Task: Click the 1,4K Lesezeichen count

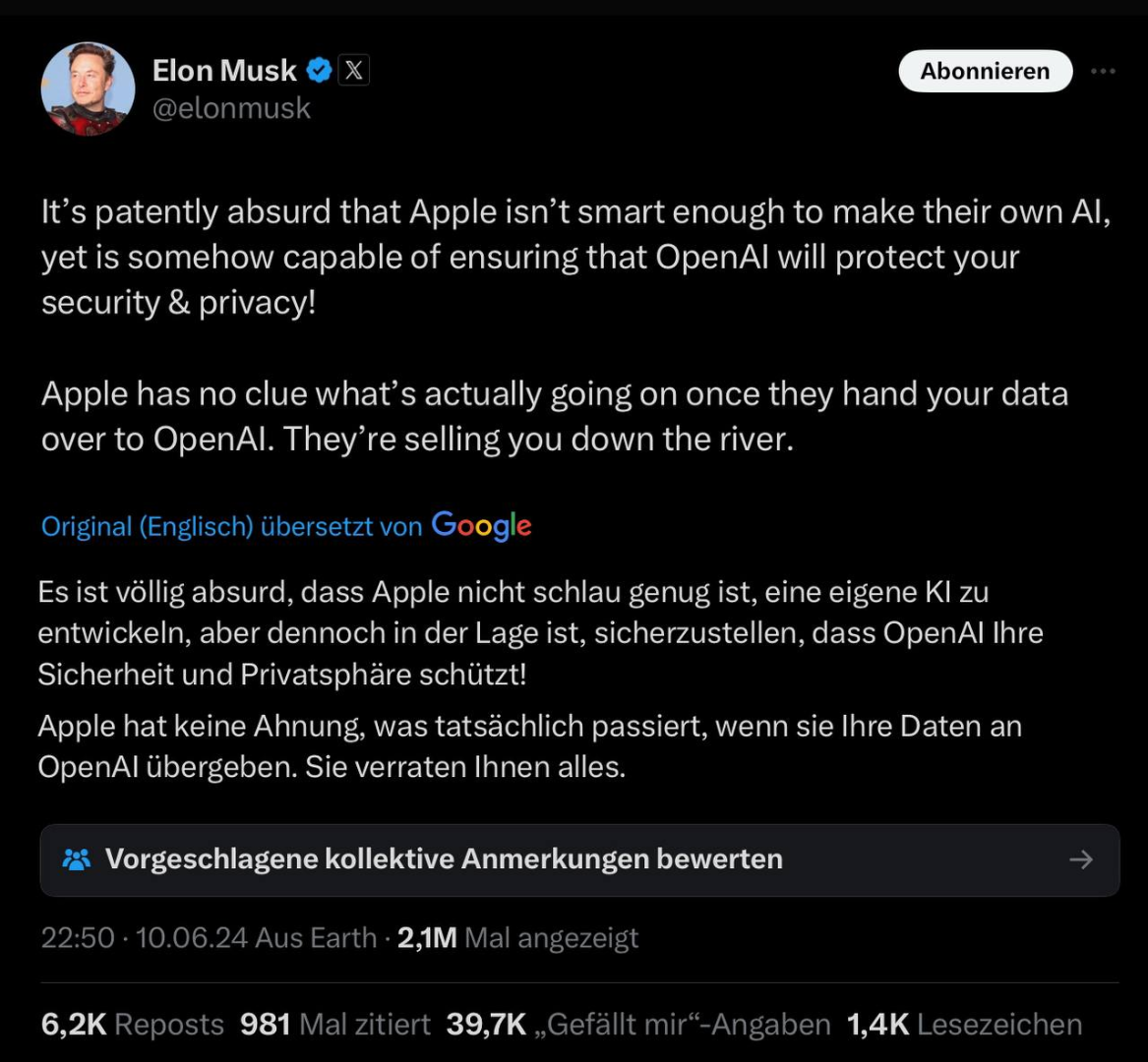Action: [x=964, y=1025]
